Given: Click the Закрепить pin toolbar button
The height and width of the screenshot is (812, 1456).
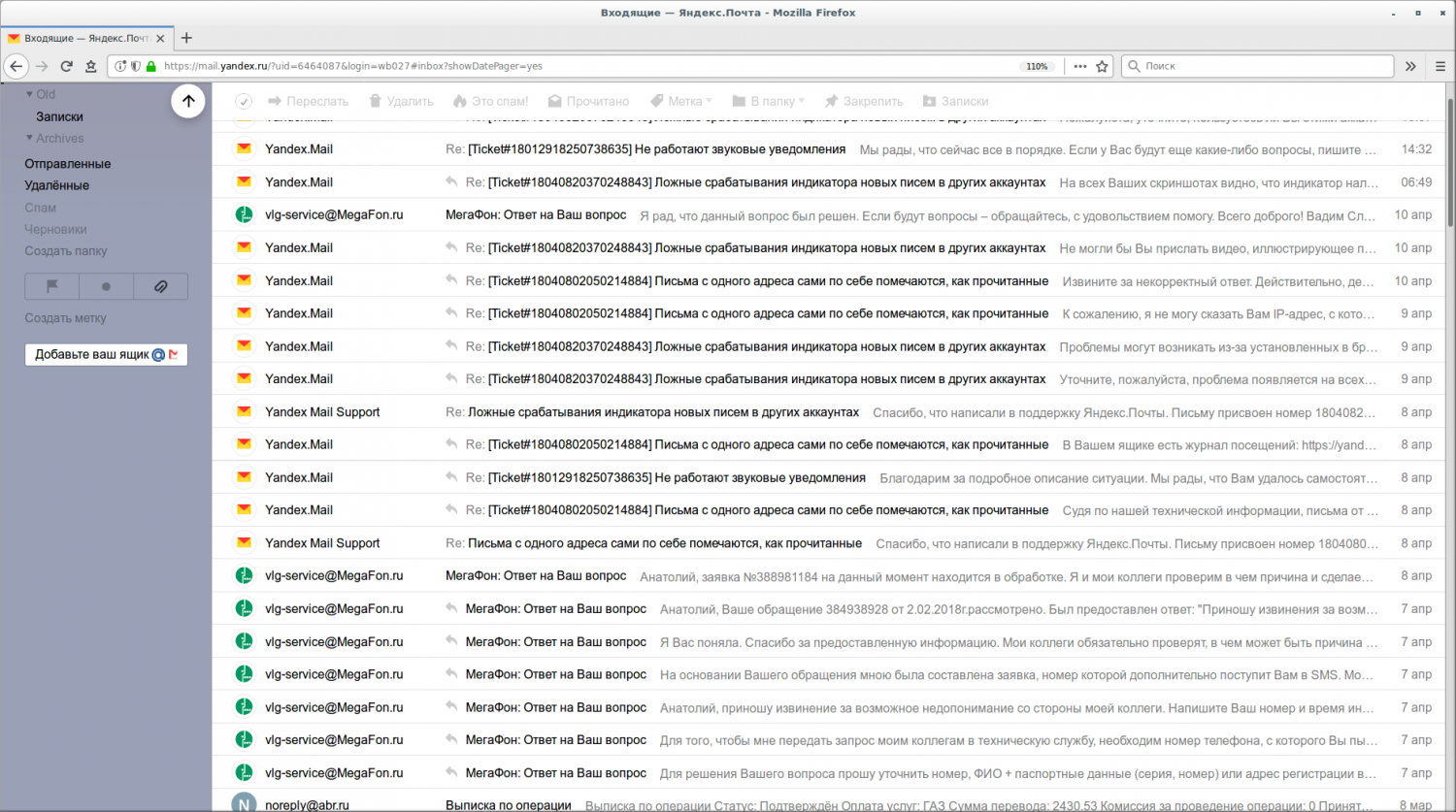Looking at the screenshot, I should 864,101.
